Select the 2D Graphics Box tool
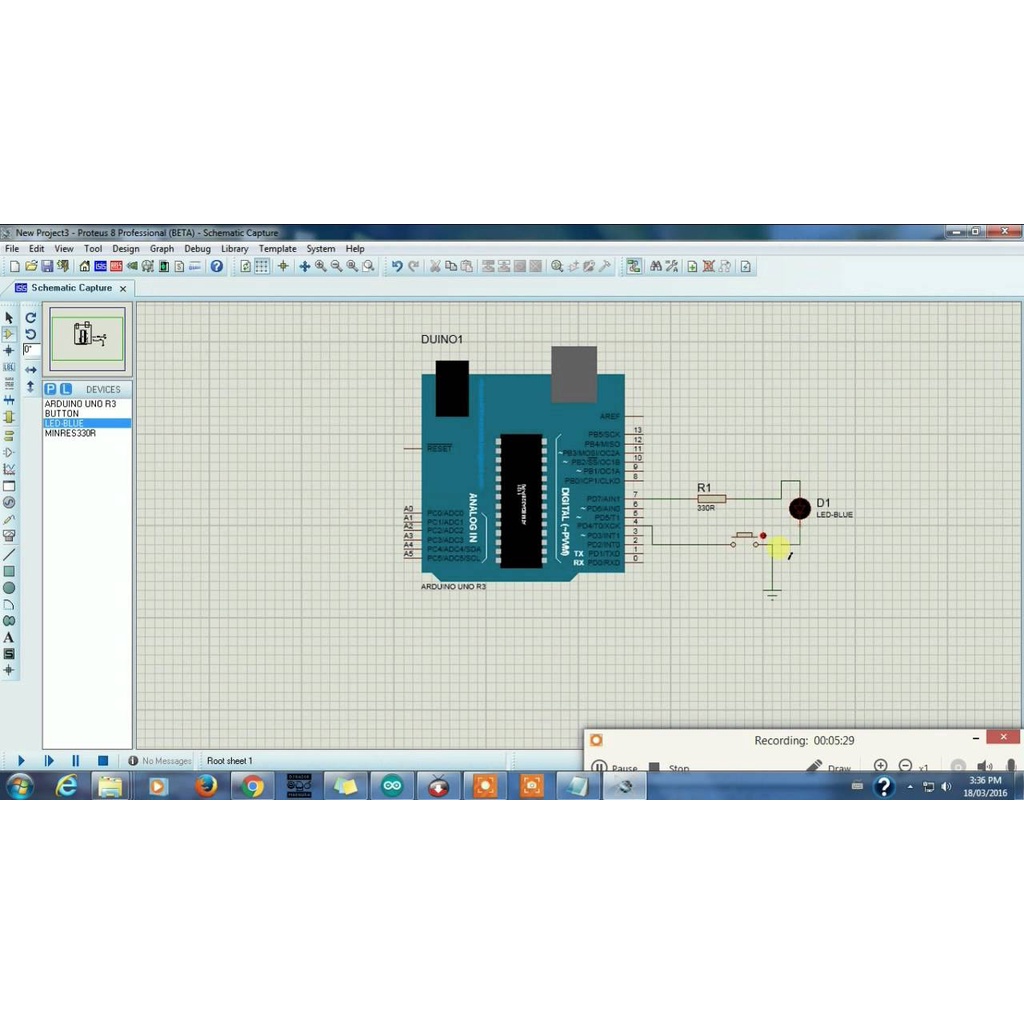 [x=9, y=571]
